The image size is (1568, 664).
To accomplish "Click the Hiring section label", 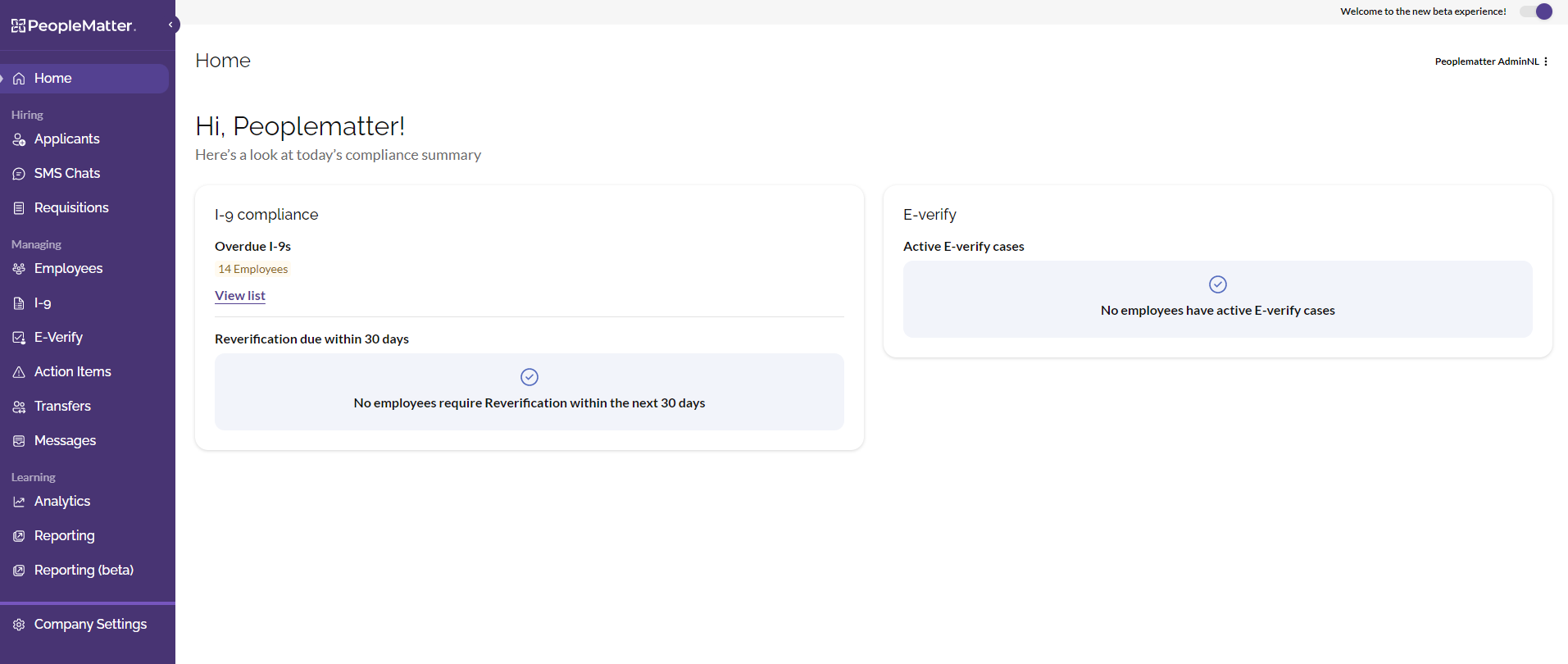I will point(27,115).
